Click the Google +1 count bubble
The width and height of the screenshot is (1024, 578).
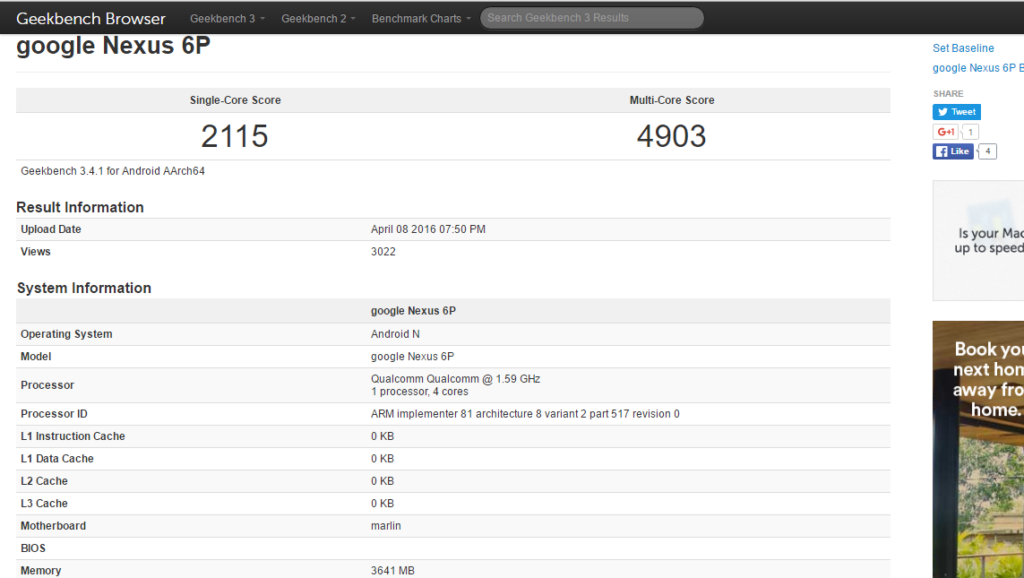[x=970, y=132]
